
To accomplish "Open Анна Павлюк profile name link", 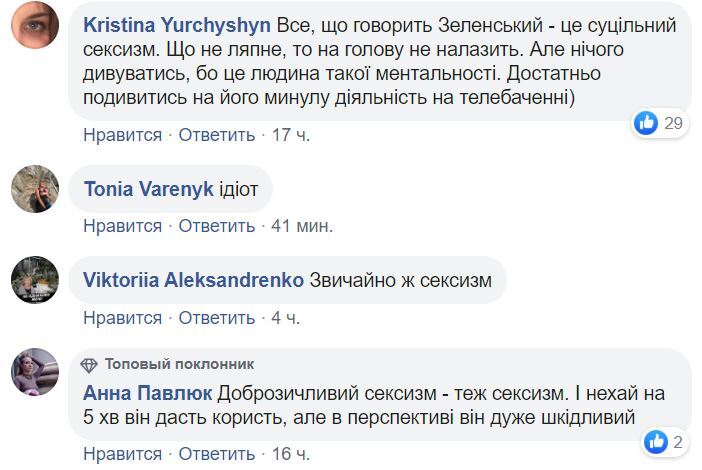I will (x=148, y=393).
